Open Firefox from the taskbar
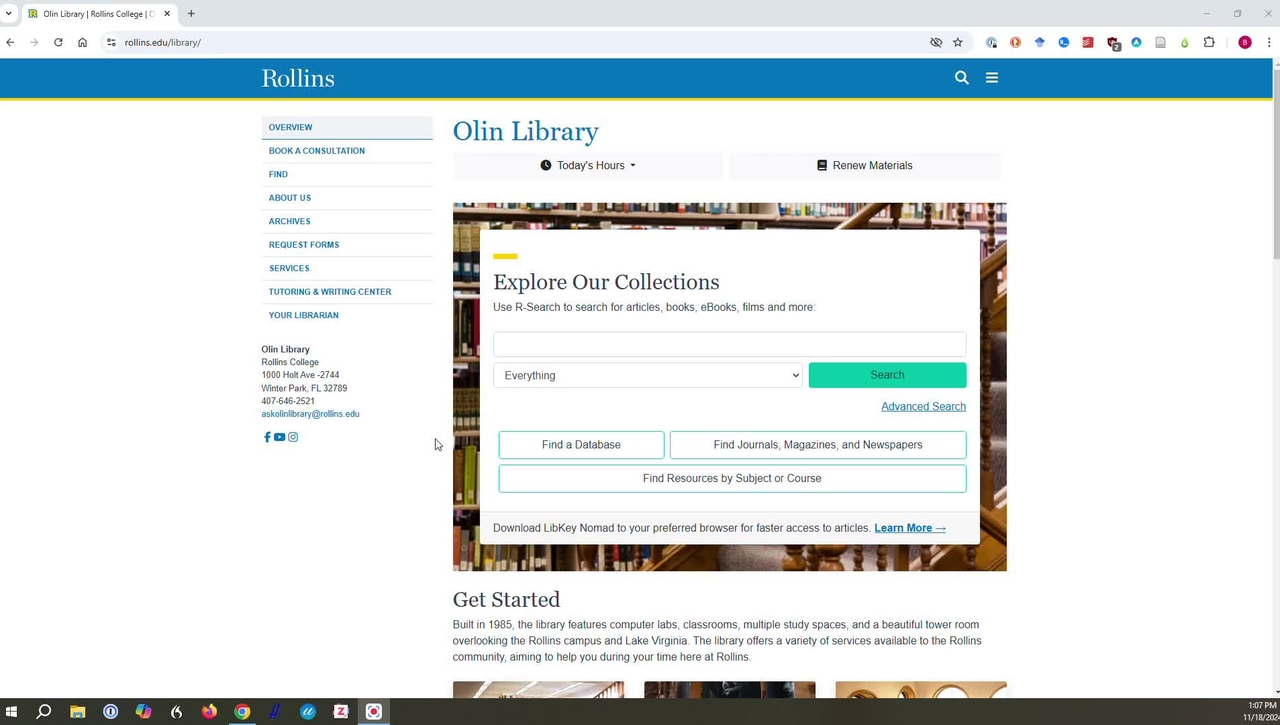 (209, 712)
